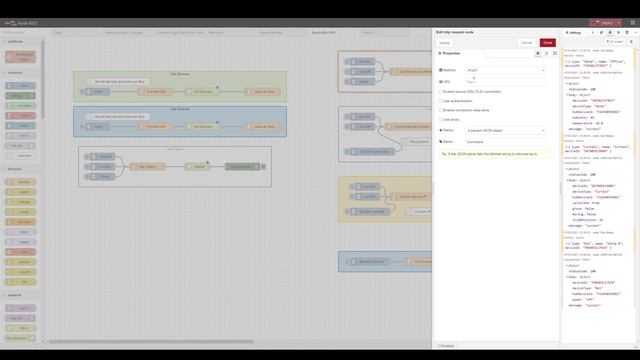Click Delete in the edit dialog
This screenshot has width=640, height=360.
[444, 43]
